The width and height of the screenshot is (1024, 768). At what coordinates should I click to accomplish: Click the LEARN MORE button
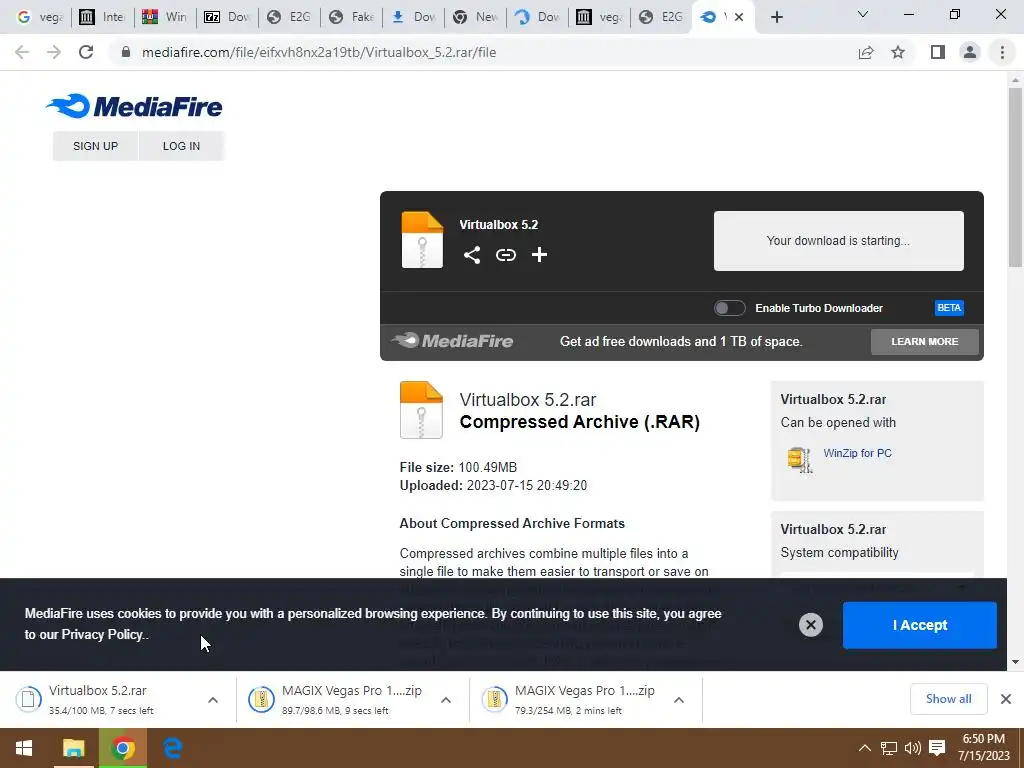[x=925, y=342]
